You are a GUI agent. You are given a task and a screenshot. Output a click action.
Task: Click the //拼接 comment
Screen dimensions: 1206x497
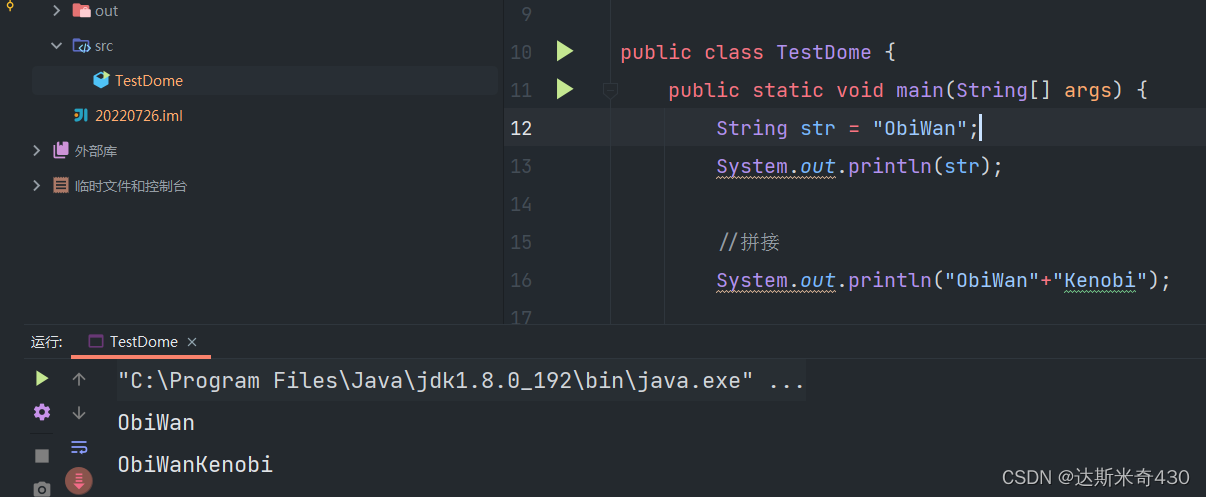click(749, 242)
